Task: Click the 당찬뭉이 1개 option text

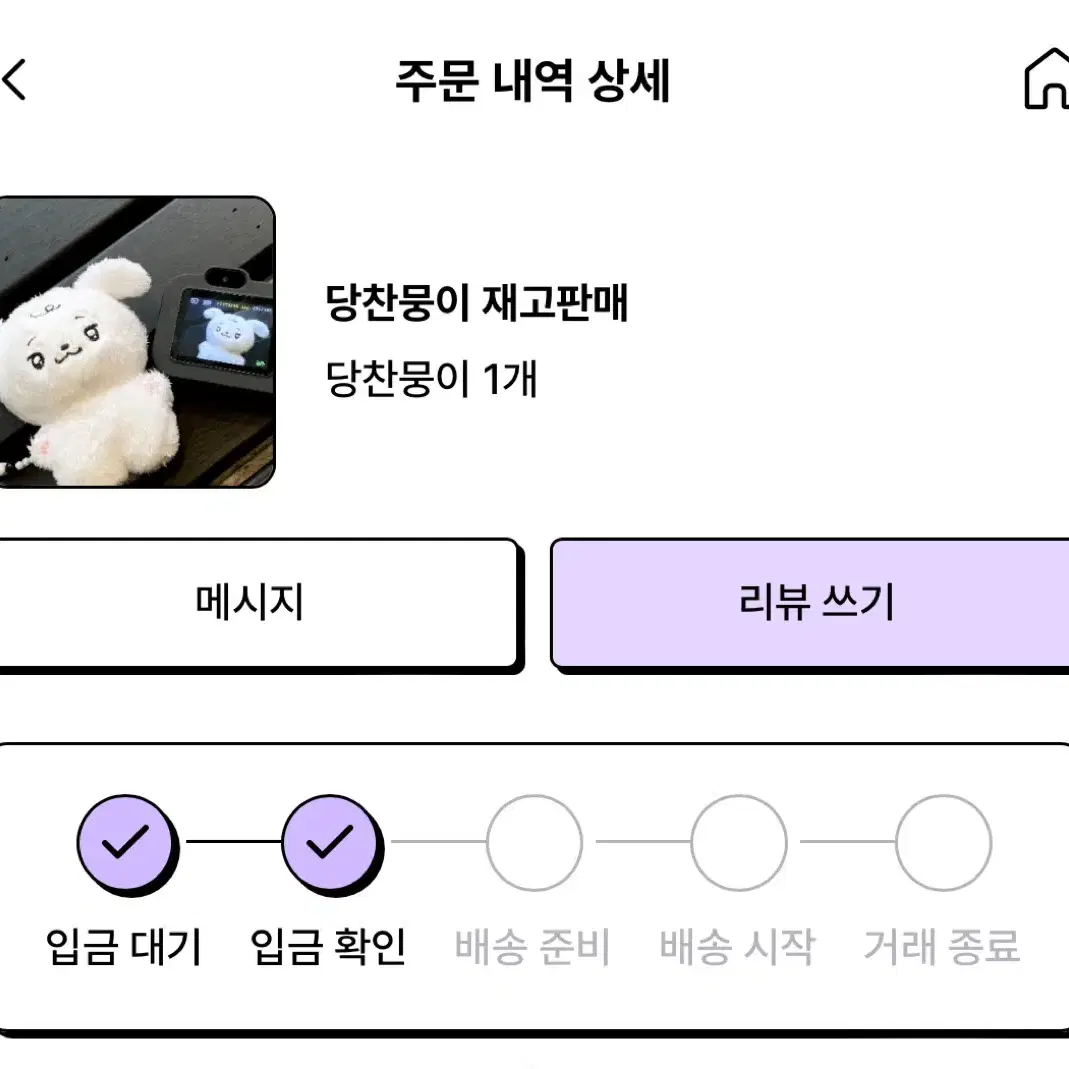Action: tap(432, 378)
